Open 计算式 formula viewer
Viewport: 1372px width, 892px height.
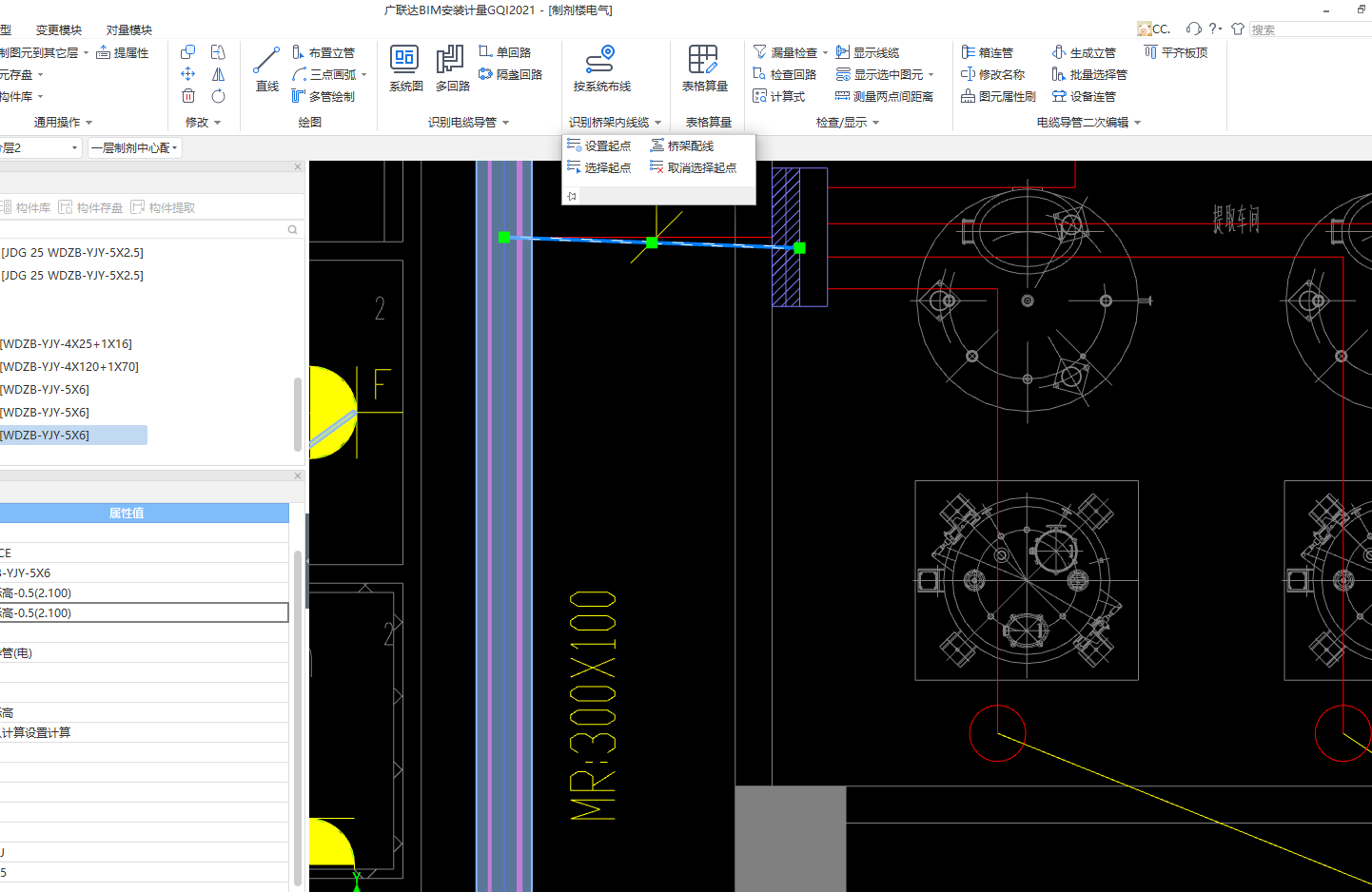pyautogui.click(x=779, y=96)
